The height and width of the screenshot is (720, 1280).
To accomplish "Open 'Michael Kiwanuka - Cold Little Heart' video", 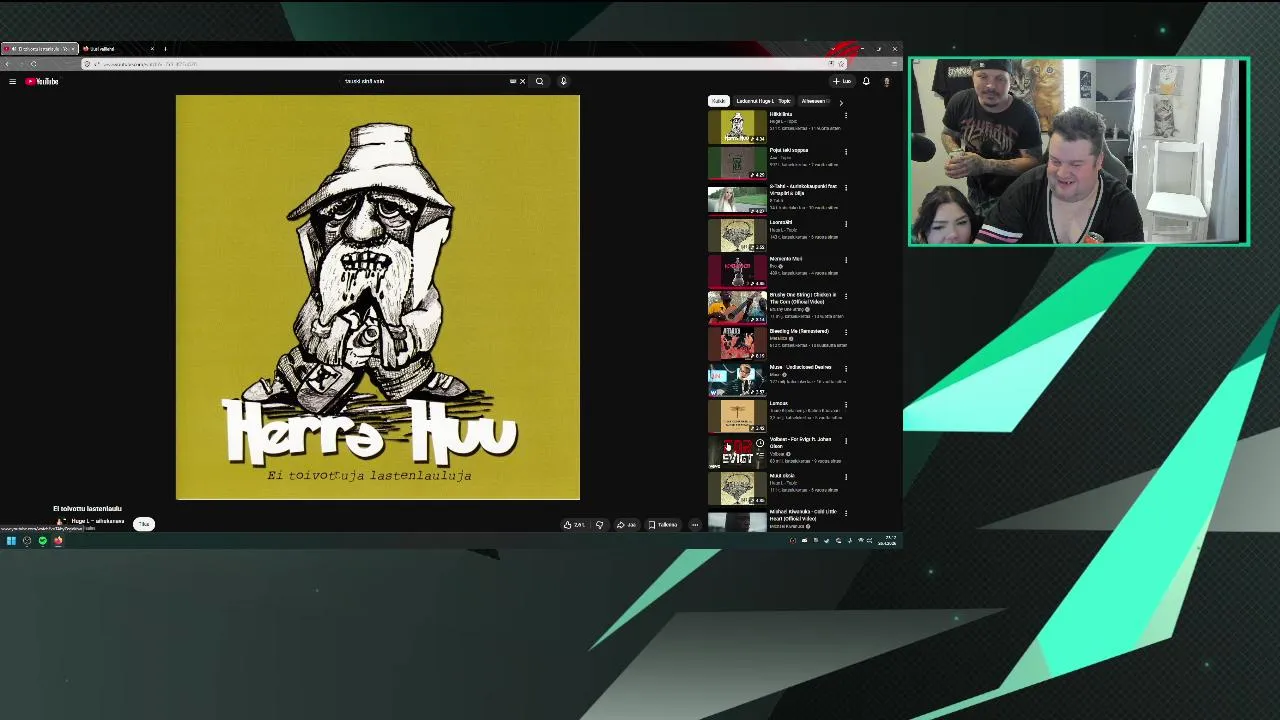I will coord(803,514).
